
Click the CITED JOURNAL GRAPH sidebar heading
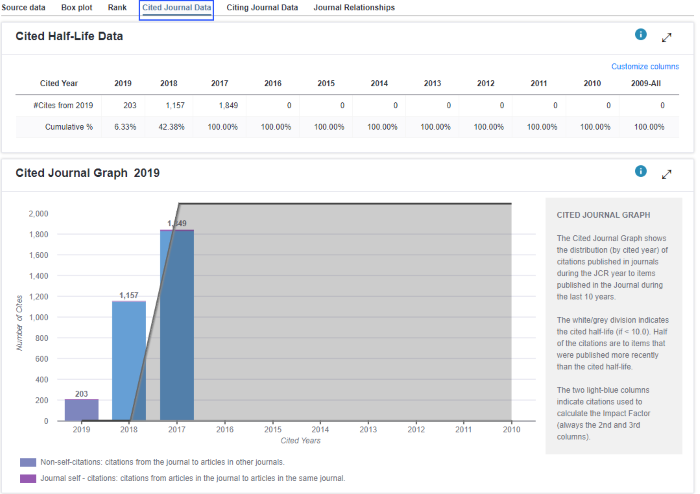tap(603, 215)
